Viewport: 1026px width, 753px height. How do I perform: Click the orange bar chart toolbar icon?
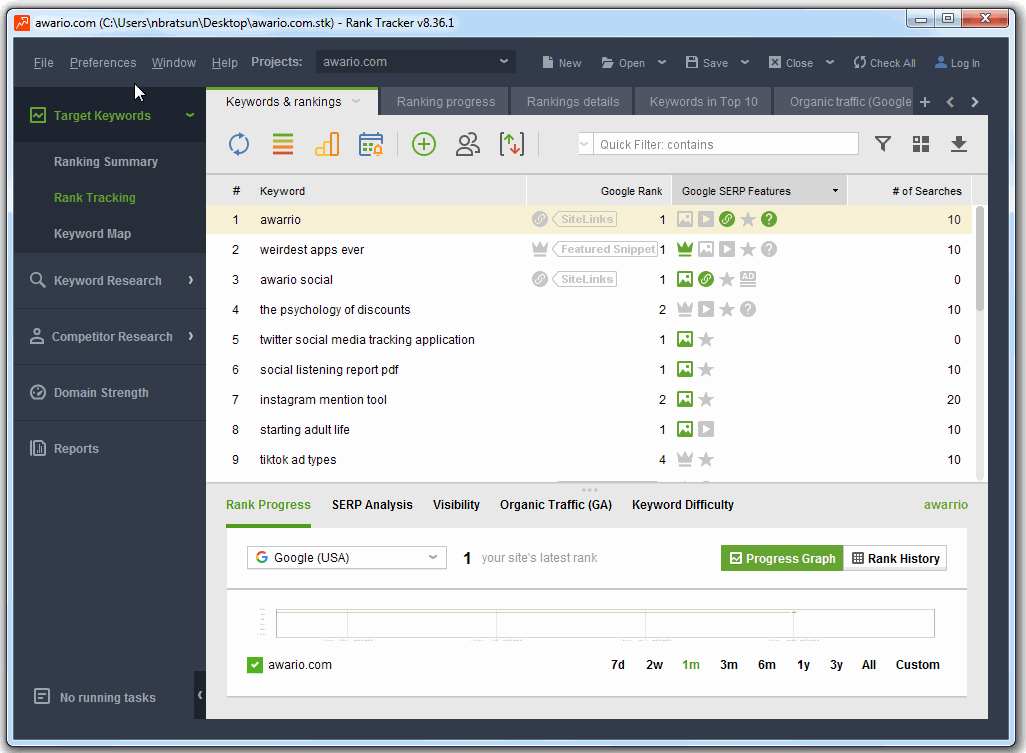coord(327,144)
